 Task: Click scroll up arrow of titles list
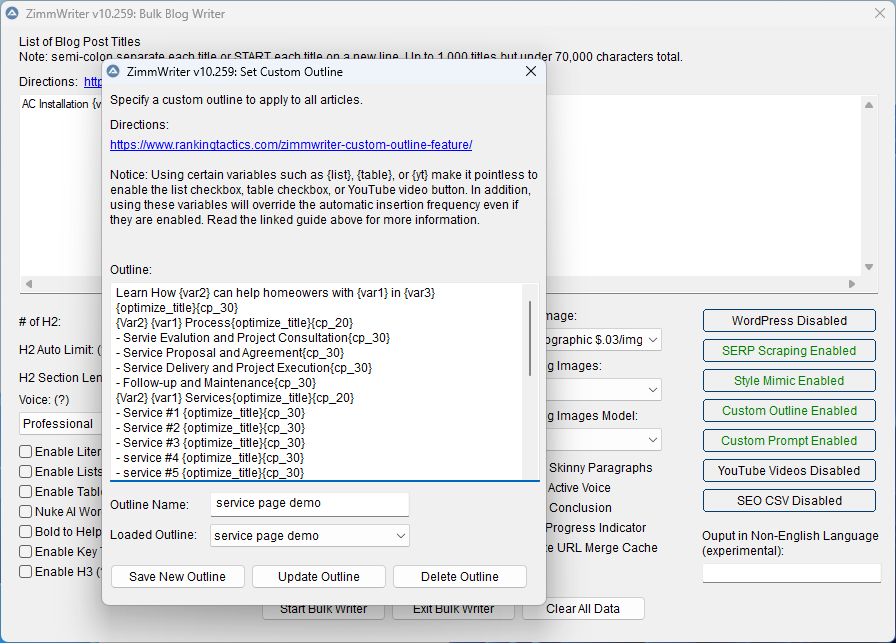pyautogui.click(x=869, y=105)
